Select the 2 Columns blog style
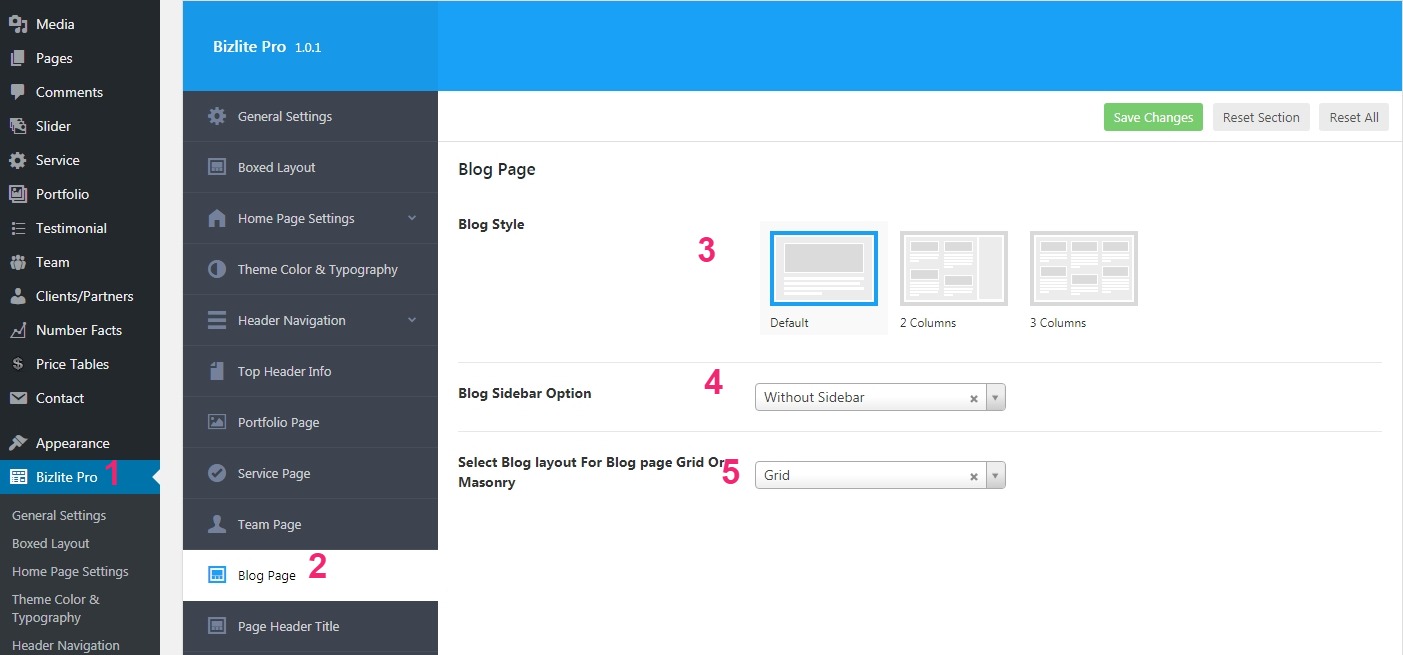 tap(954, 268)
